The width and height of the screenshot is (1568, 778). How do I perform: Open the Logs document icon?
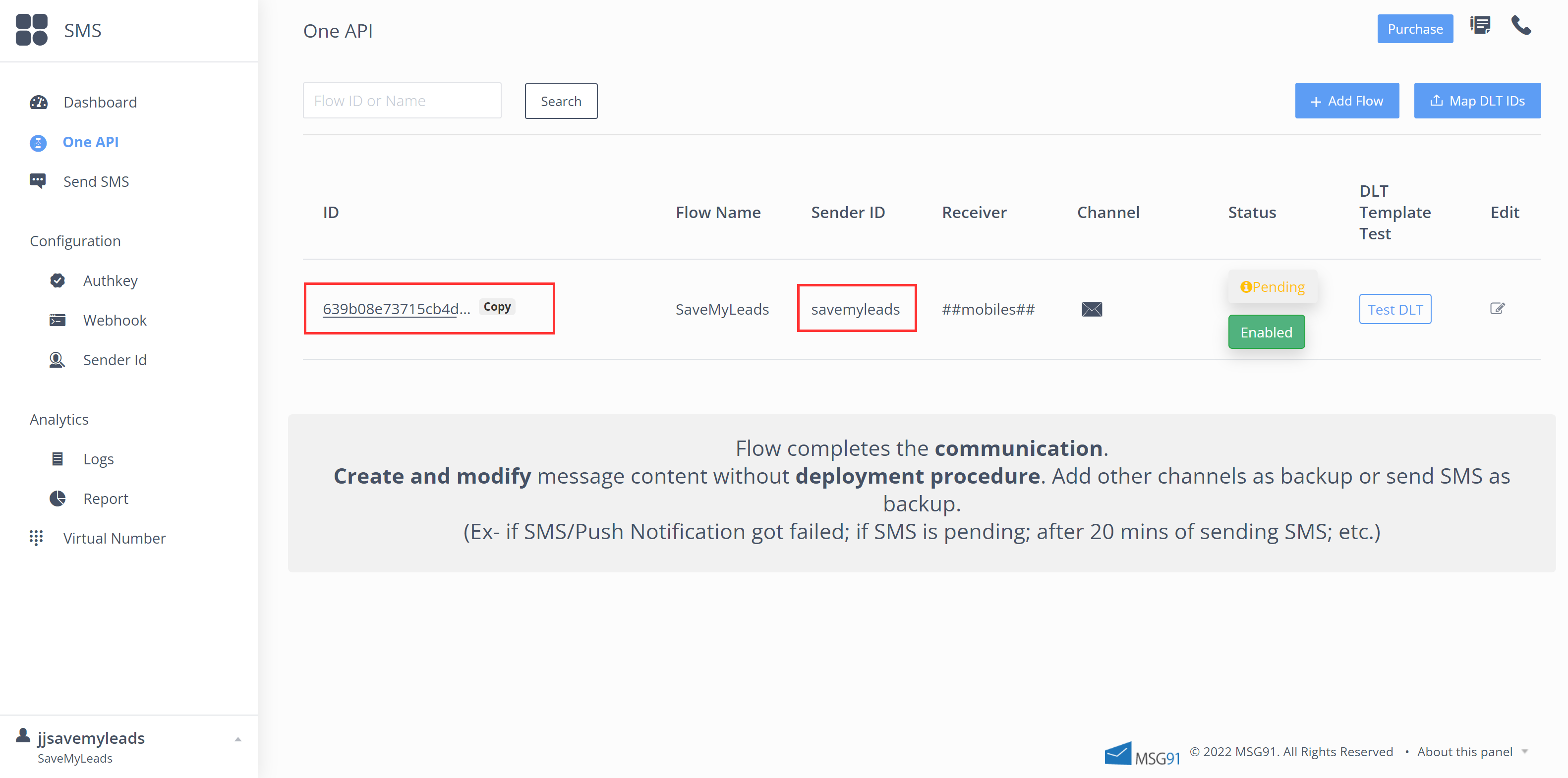pos(58,459)
